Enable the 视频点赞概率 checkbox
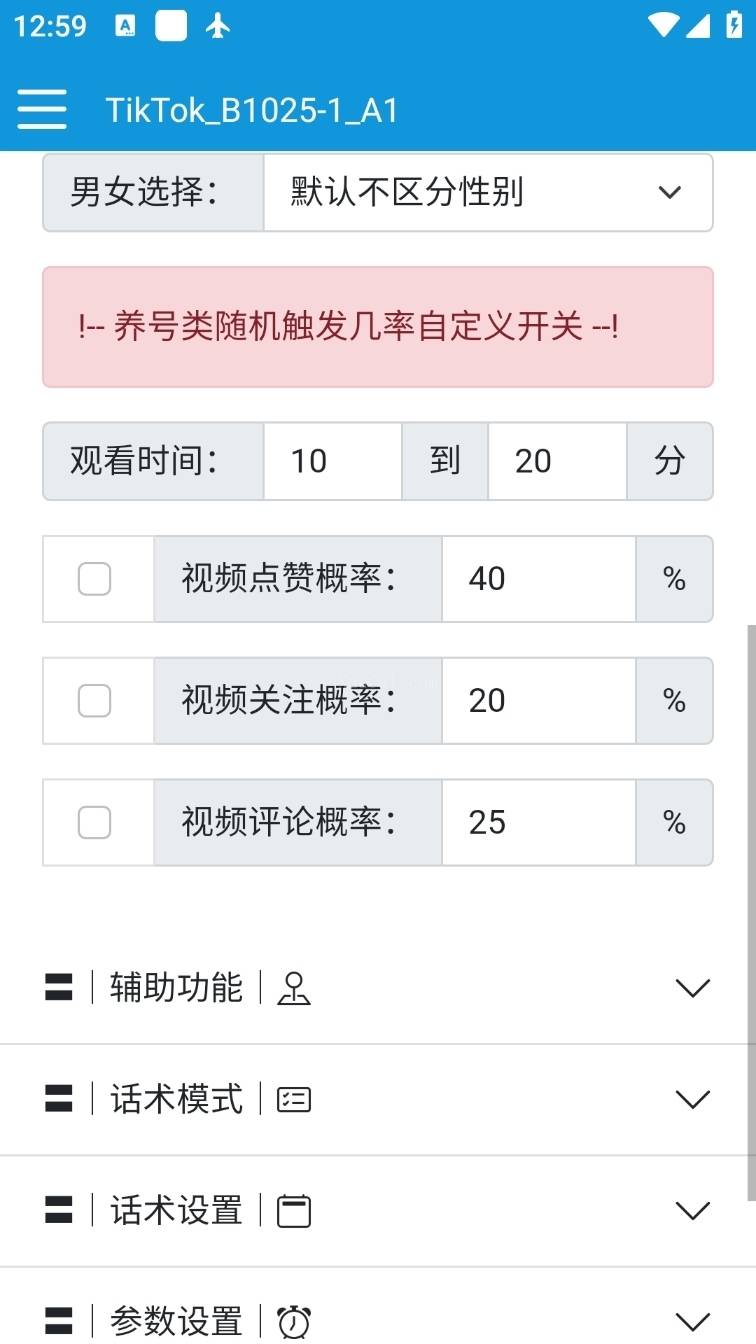This screenshot has height=1344, width=756. point(94,579)
